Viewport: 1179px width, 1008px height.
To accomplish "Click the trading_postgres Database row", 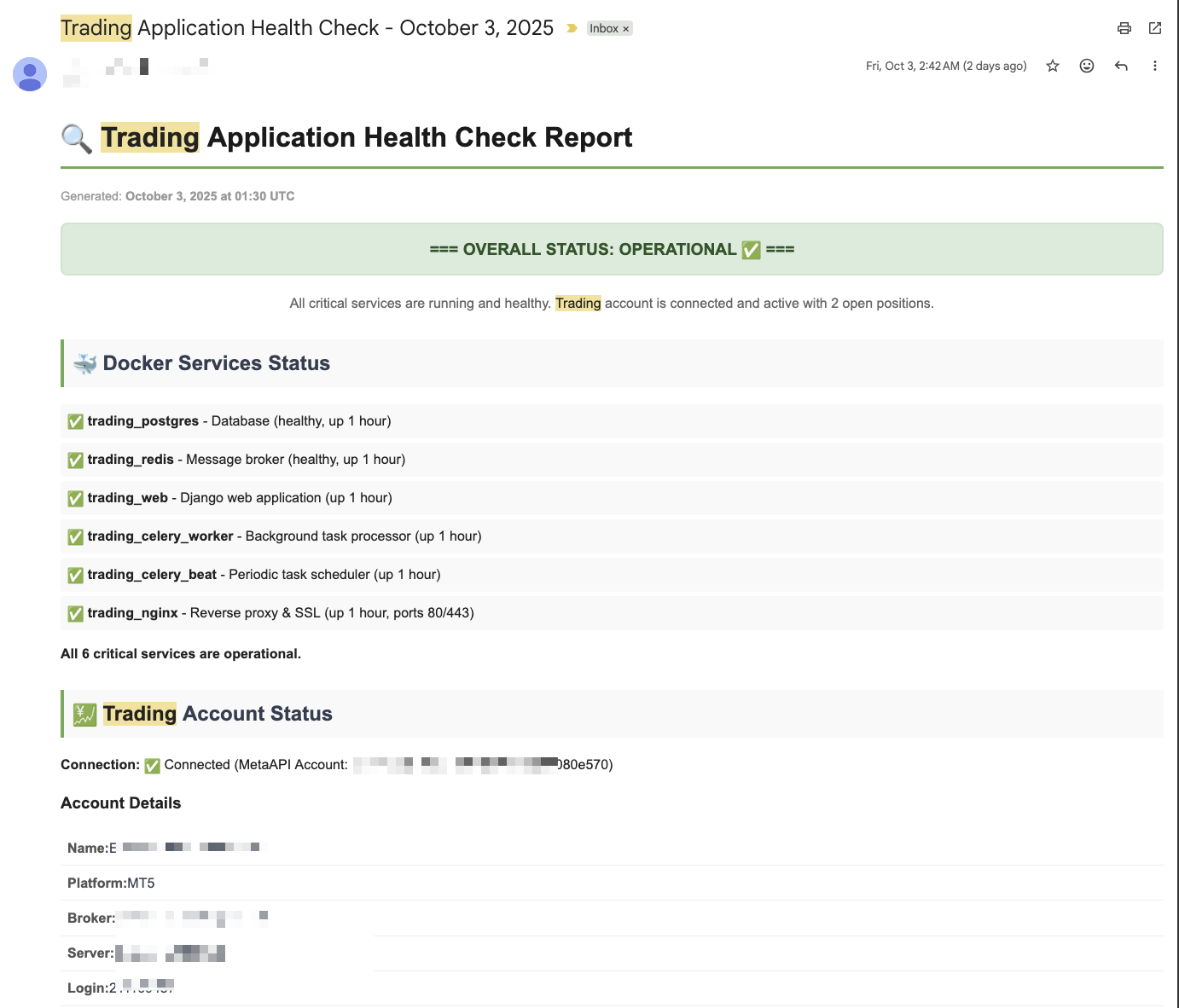I will 612,421.
